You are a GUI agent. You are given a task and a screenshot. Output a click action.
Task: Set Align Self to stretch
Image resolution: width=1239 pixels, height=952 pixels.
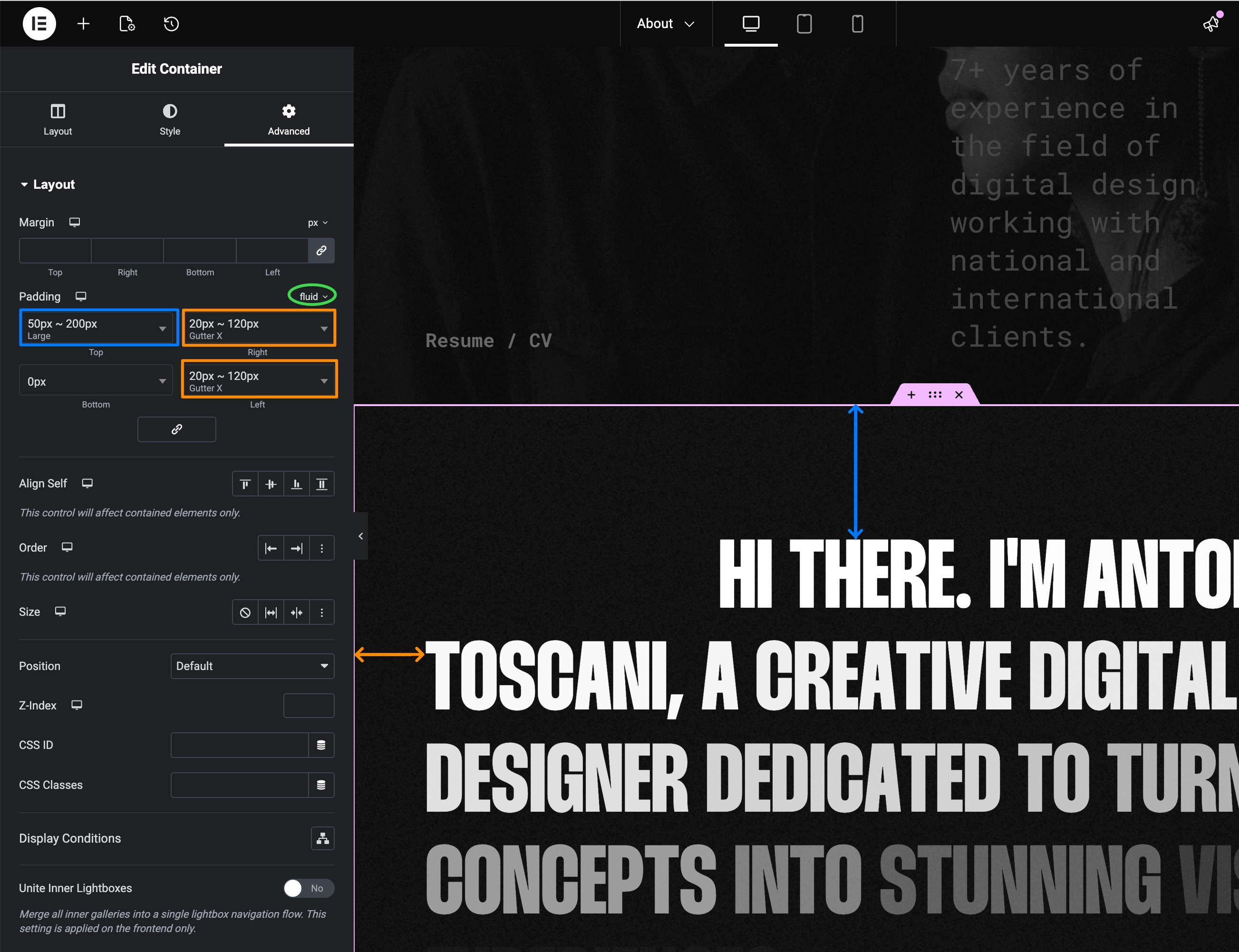pyautogui.click(x=322, y=484)
